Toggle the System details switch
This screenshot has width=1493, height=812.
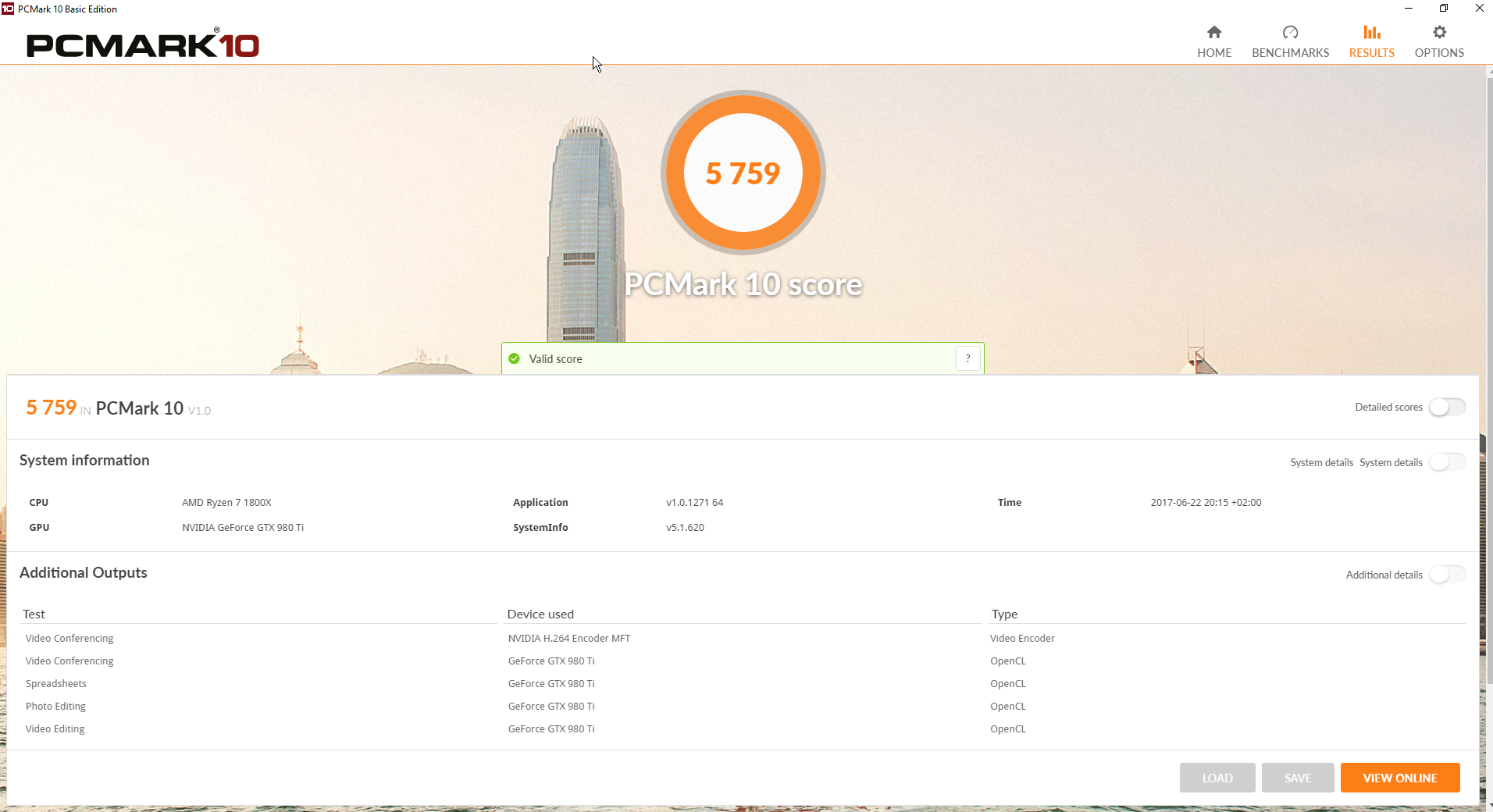(x=1447, y=462)
